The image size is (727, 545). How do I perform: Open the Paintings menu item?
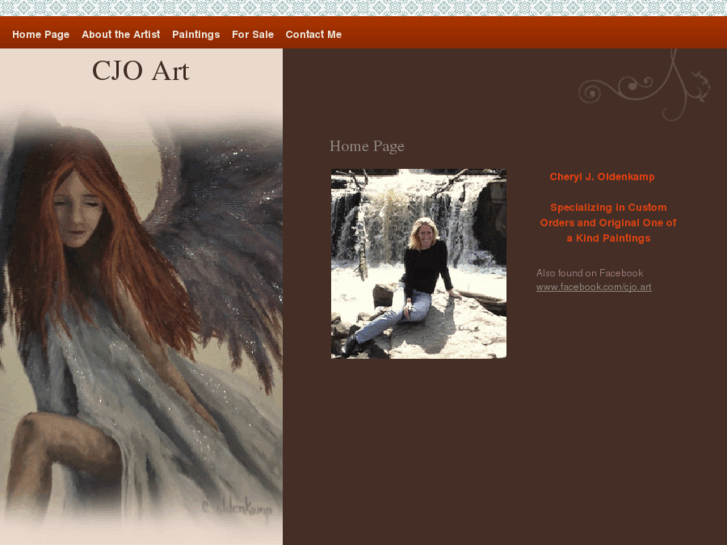(x=196, y=34)
